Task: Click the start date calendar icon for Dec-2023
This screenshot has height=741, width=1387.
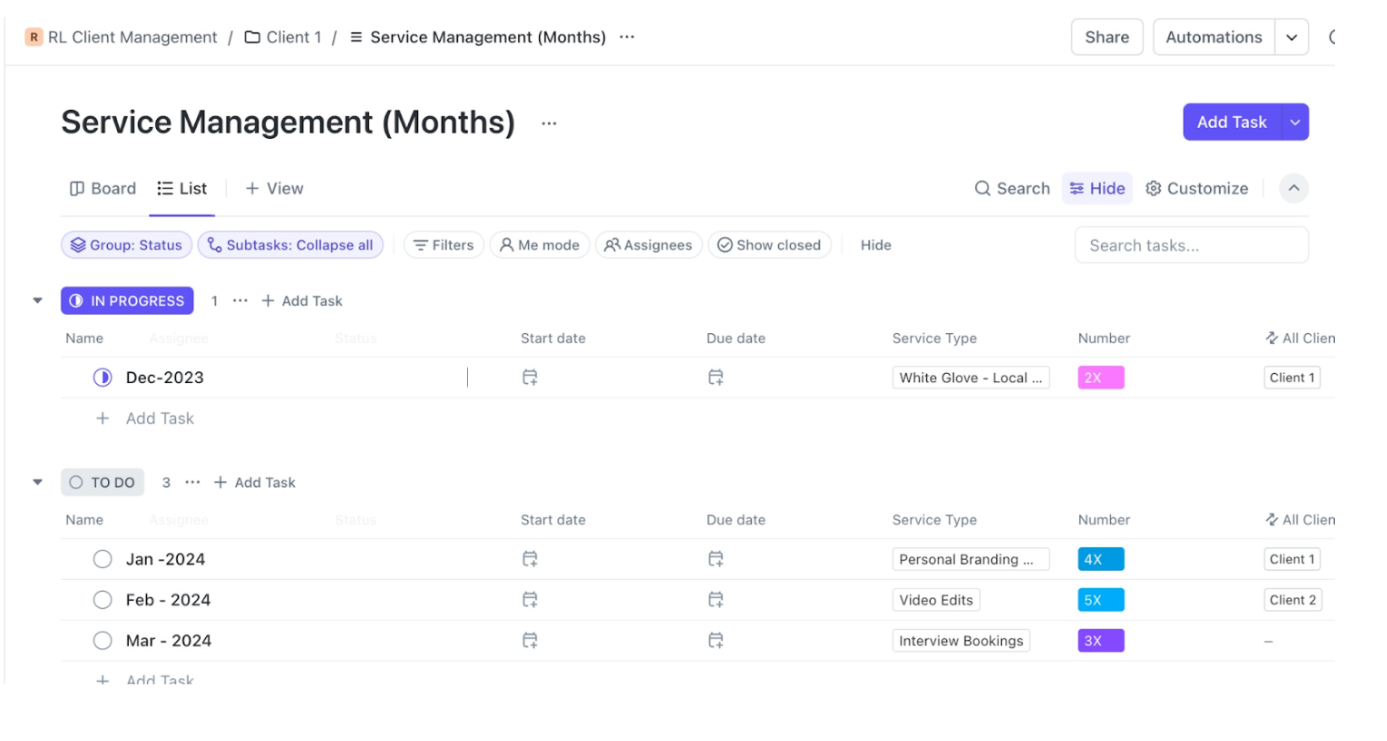Action: [x=530, y=378]
